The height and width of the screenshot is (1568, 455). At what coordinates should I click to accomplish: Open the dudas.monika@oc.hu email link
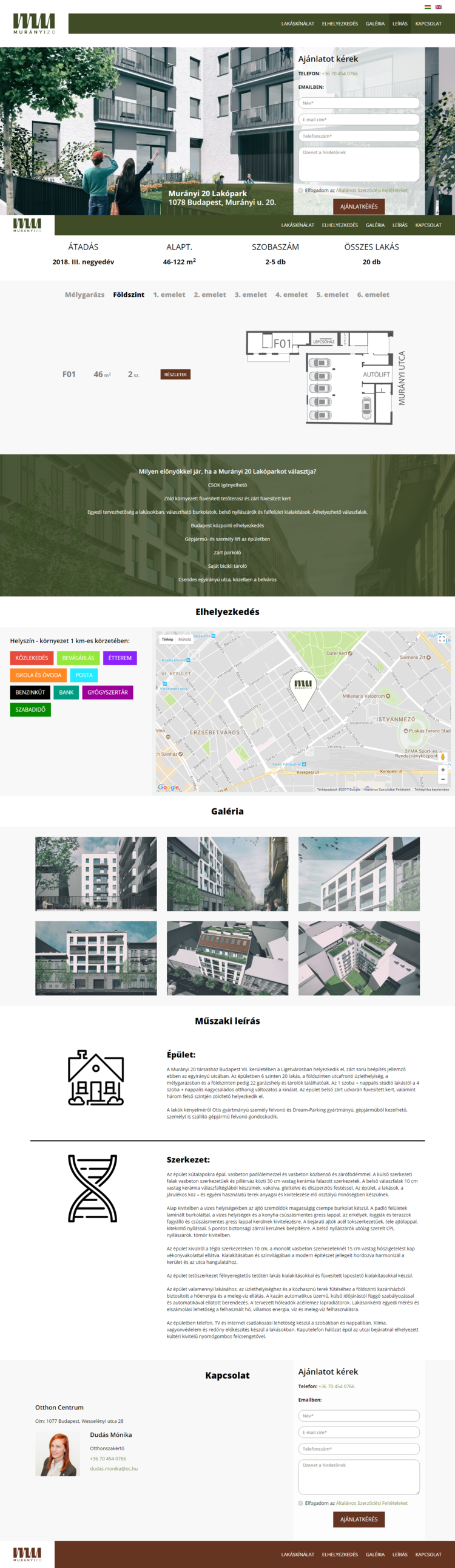coord(114,1469)
